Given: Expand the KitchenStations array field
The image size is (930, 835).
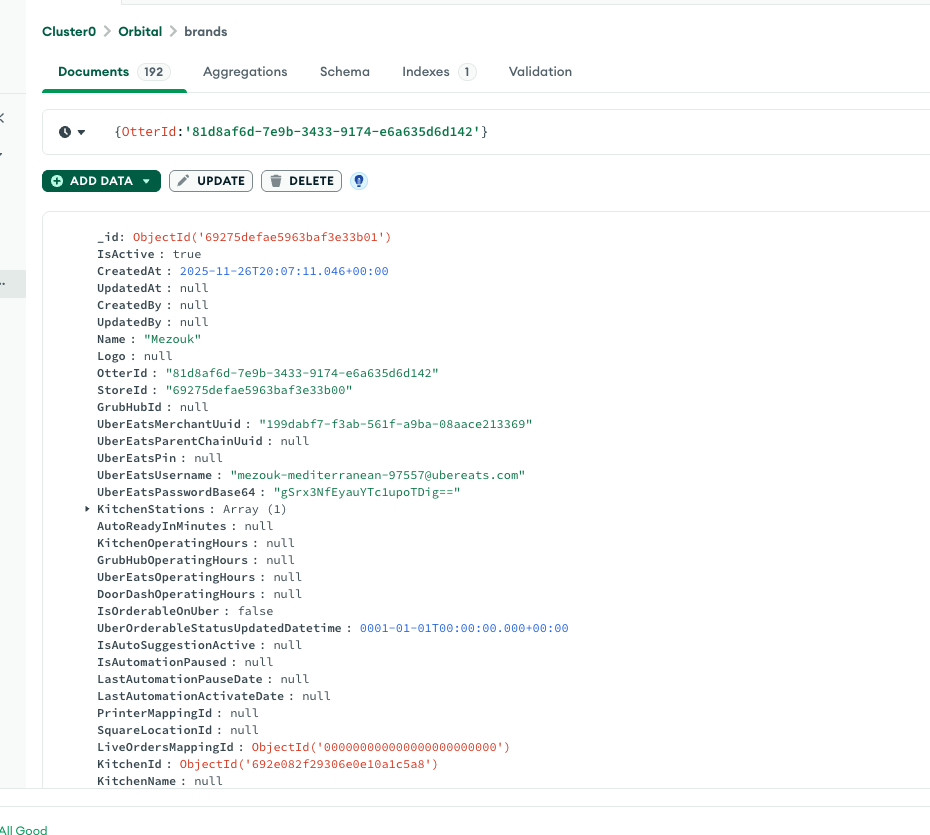Looking at the screenshot, I should (x=86, y=509).
